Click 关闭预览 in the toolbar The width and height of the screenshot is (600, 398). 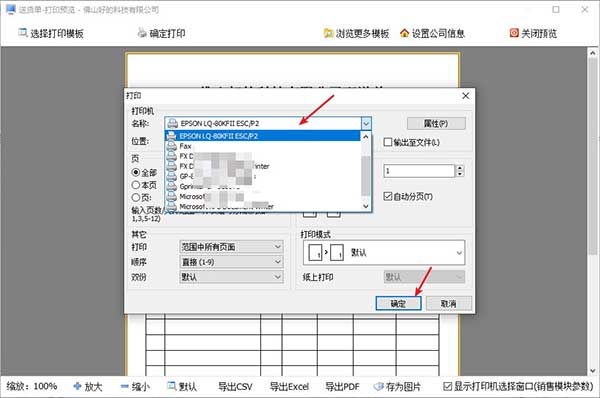point(533,33)
